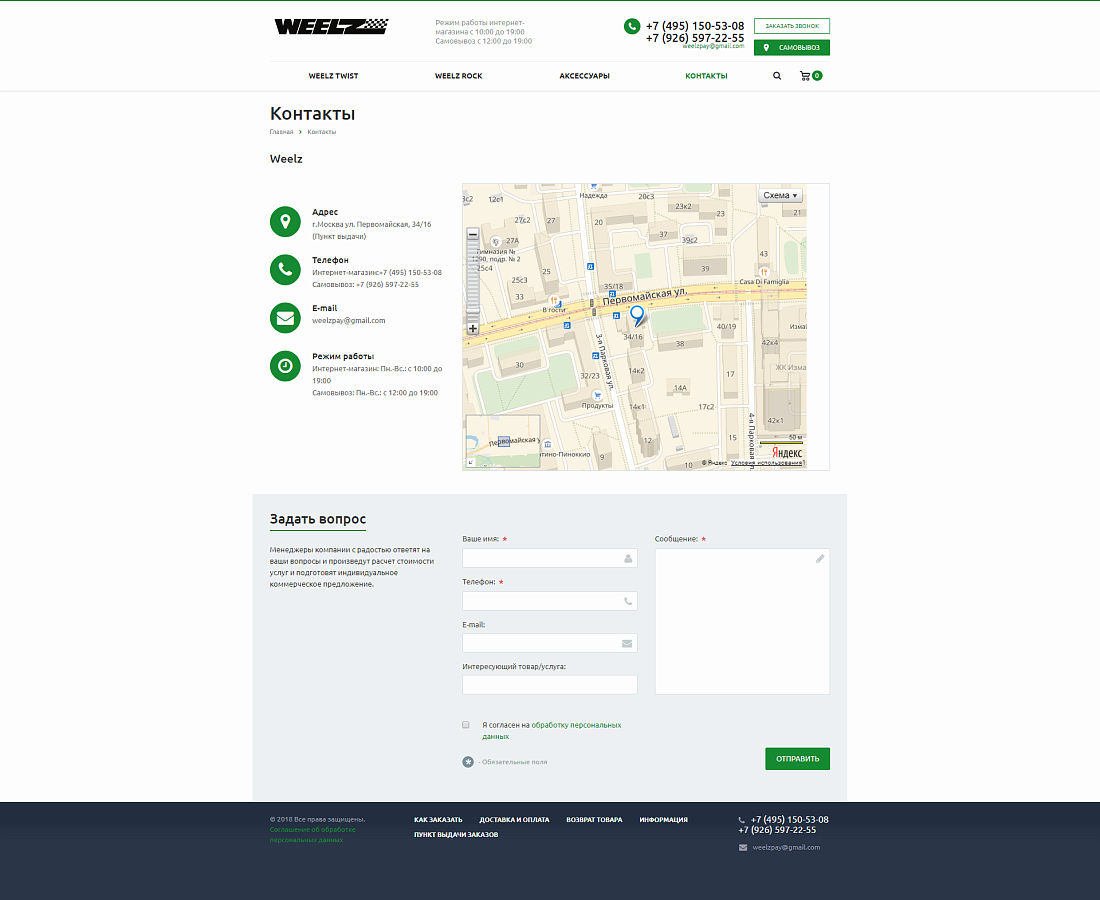Image resolution: width=1100 pixels, height=900 pixels.
Task: Open footer personal data agreement link
Action: pos(312,834)
